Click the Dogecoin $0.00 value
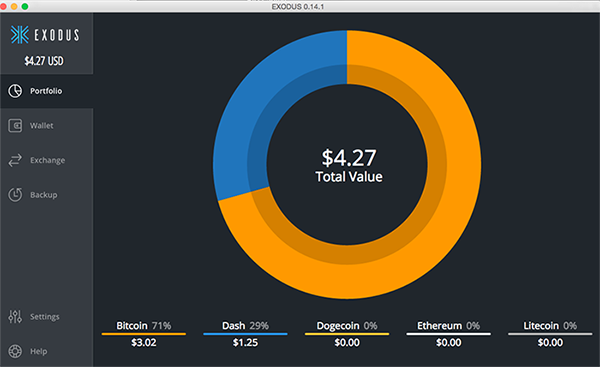The width and height of the screenshot is (600, 367). [x=347, y=343]
